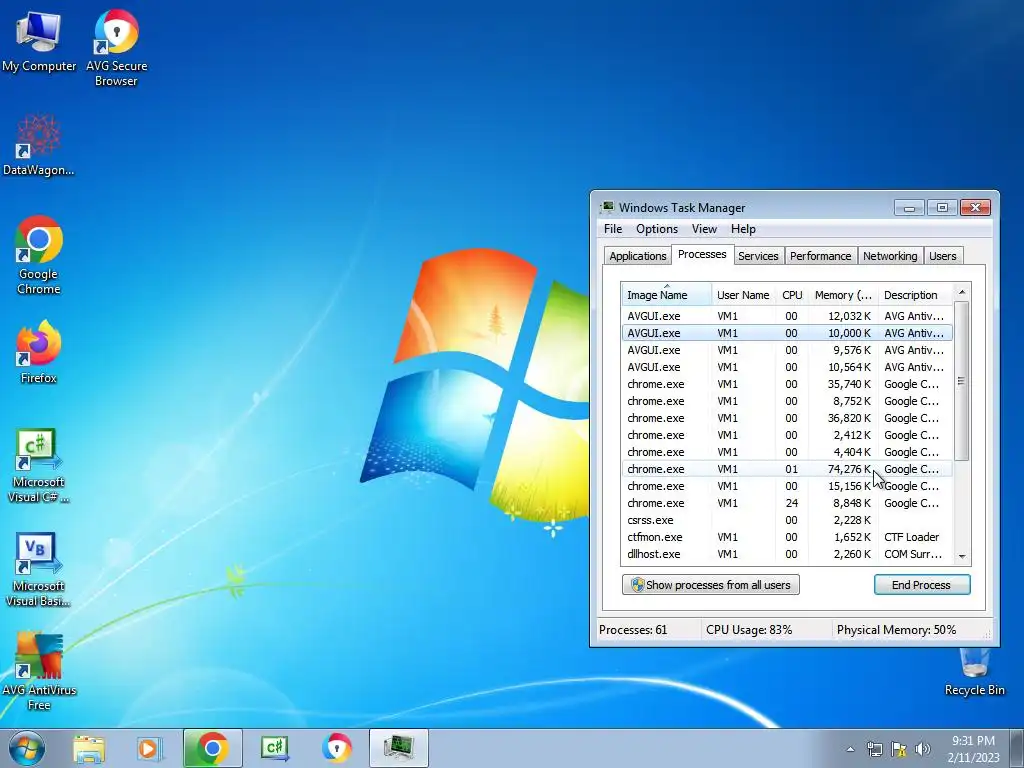Select chrome.exe row using 8,752 K
Viewport: 1024px width, 768px height.
tap(787, 401)
